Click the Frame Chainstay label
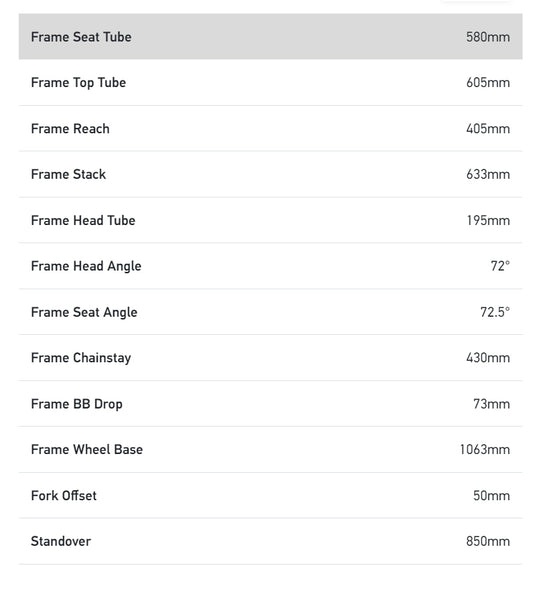The height and width of the screenshot is (594, 540). (81, 358)
